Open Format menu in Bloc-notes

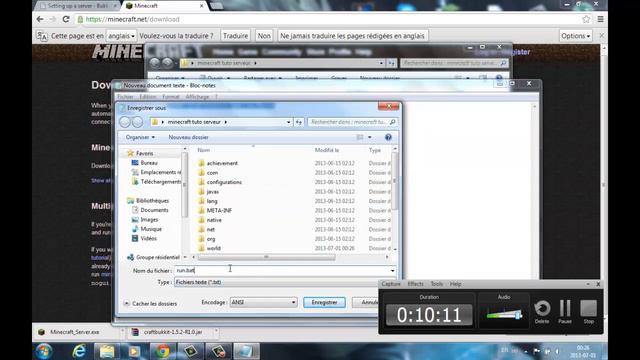(x=171, y=97)
